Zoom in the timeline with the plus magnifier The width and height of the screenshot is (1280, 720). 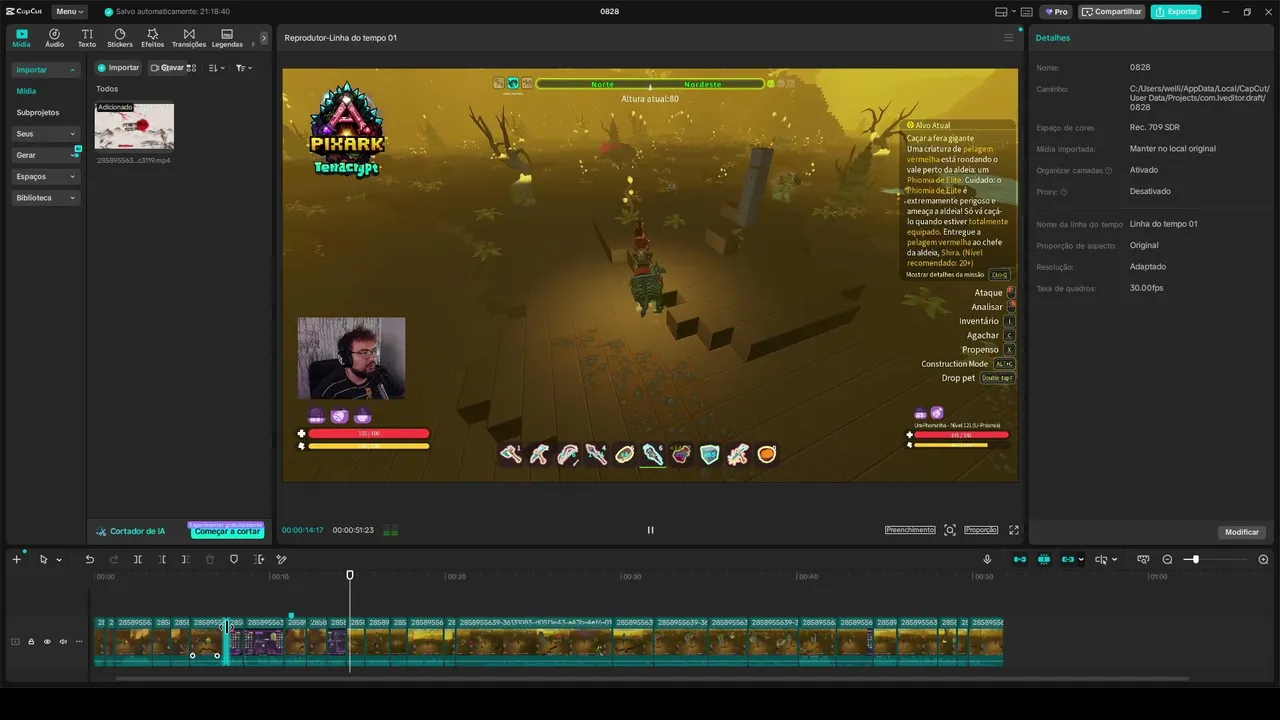[1263, 559]
